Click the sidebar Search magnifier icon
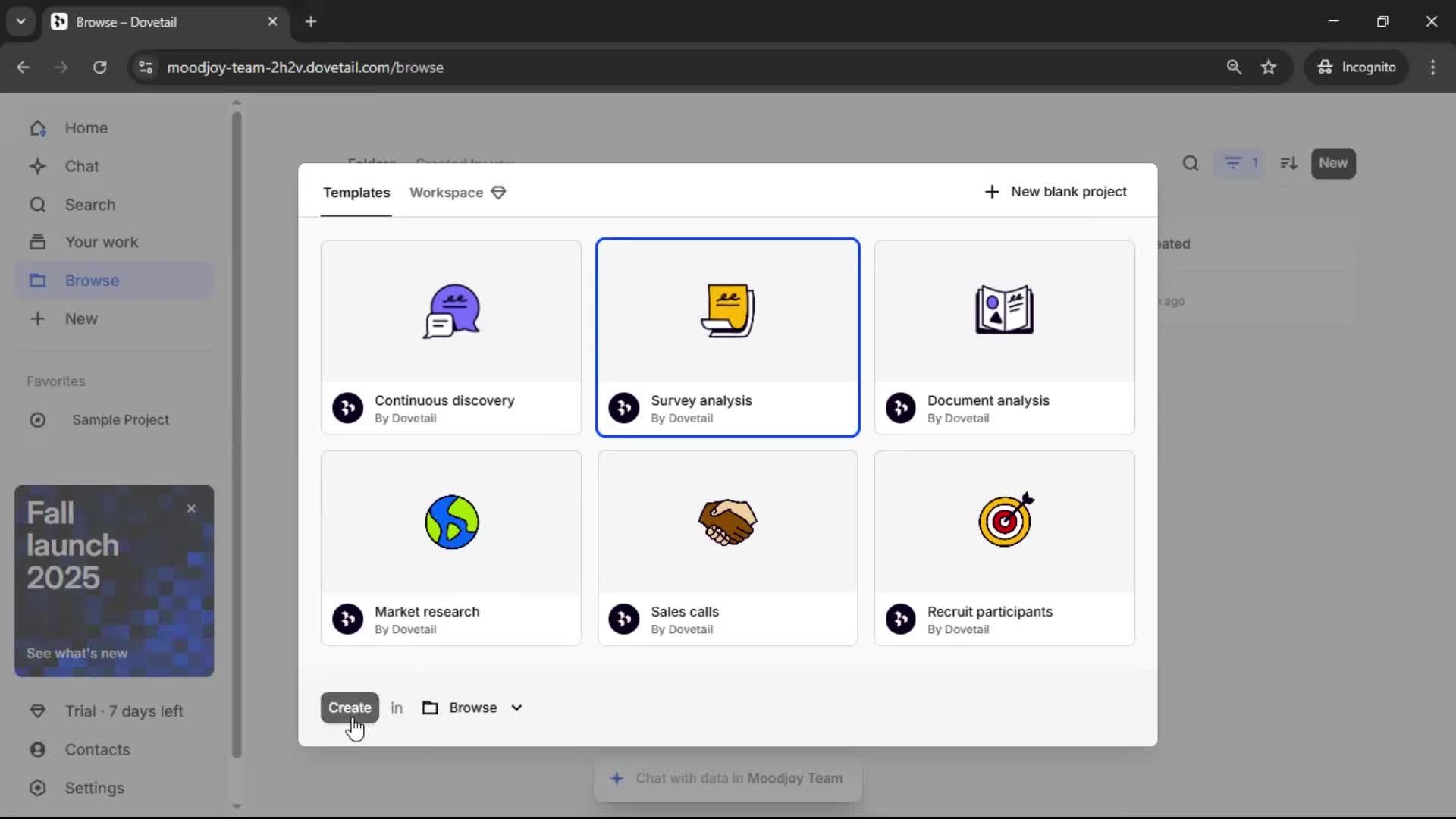Image resolution: width=1456 pixels, height=819 pixels. click(38, 205)
